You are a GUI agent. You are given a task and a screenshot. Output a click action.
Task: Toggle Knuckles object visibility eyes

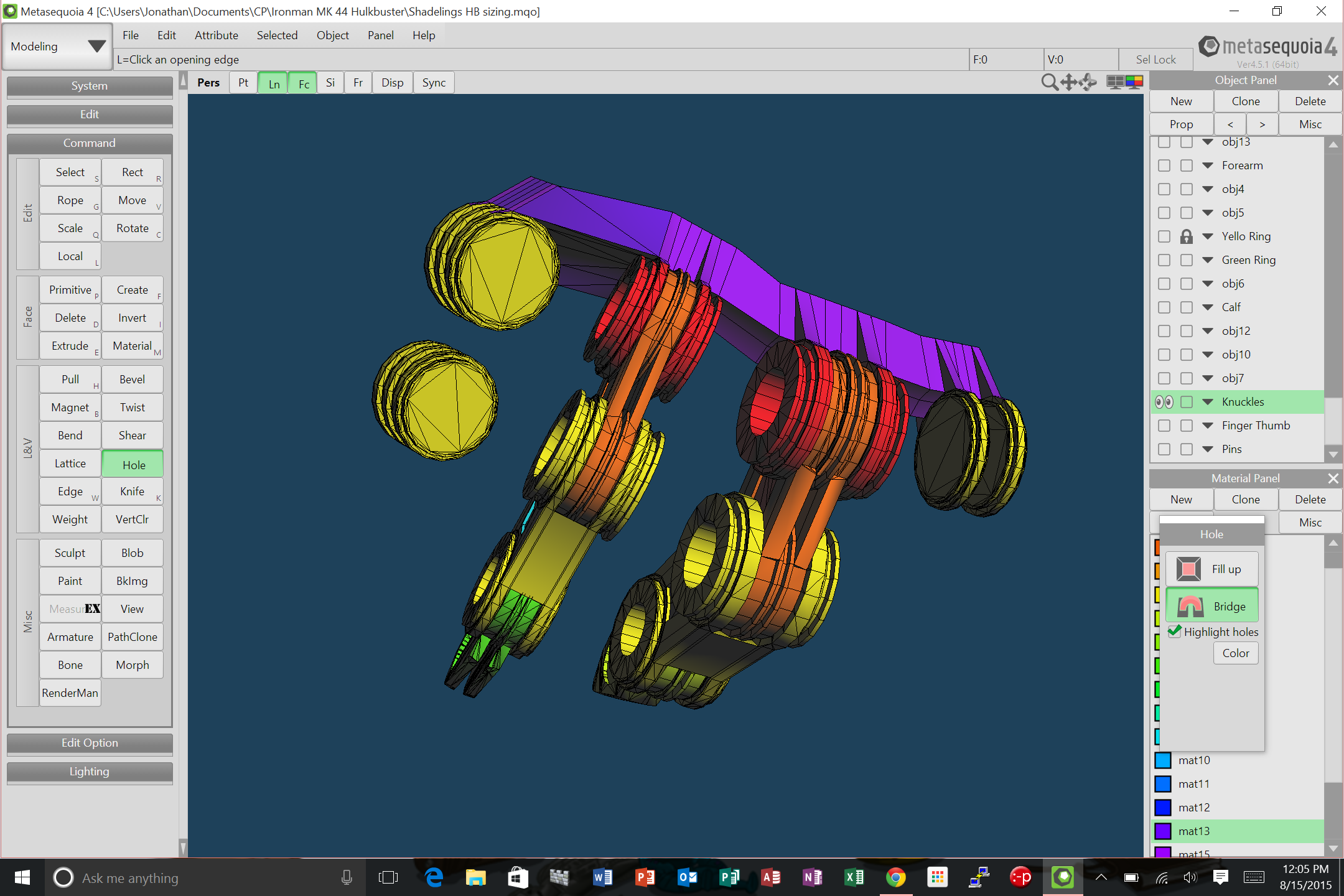point(1164,402)
